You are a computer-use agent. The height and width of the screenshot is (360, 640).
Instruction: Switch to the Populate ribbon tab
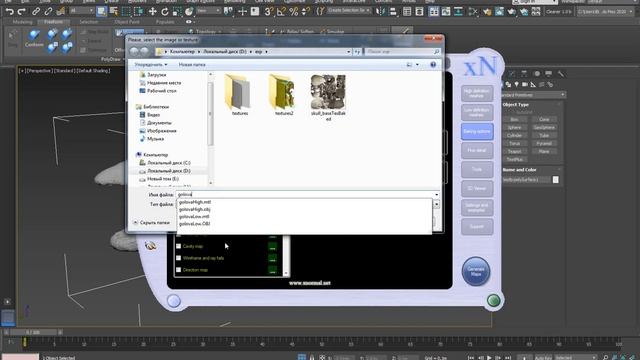(165, 22)
